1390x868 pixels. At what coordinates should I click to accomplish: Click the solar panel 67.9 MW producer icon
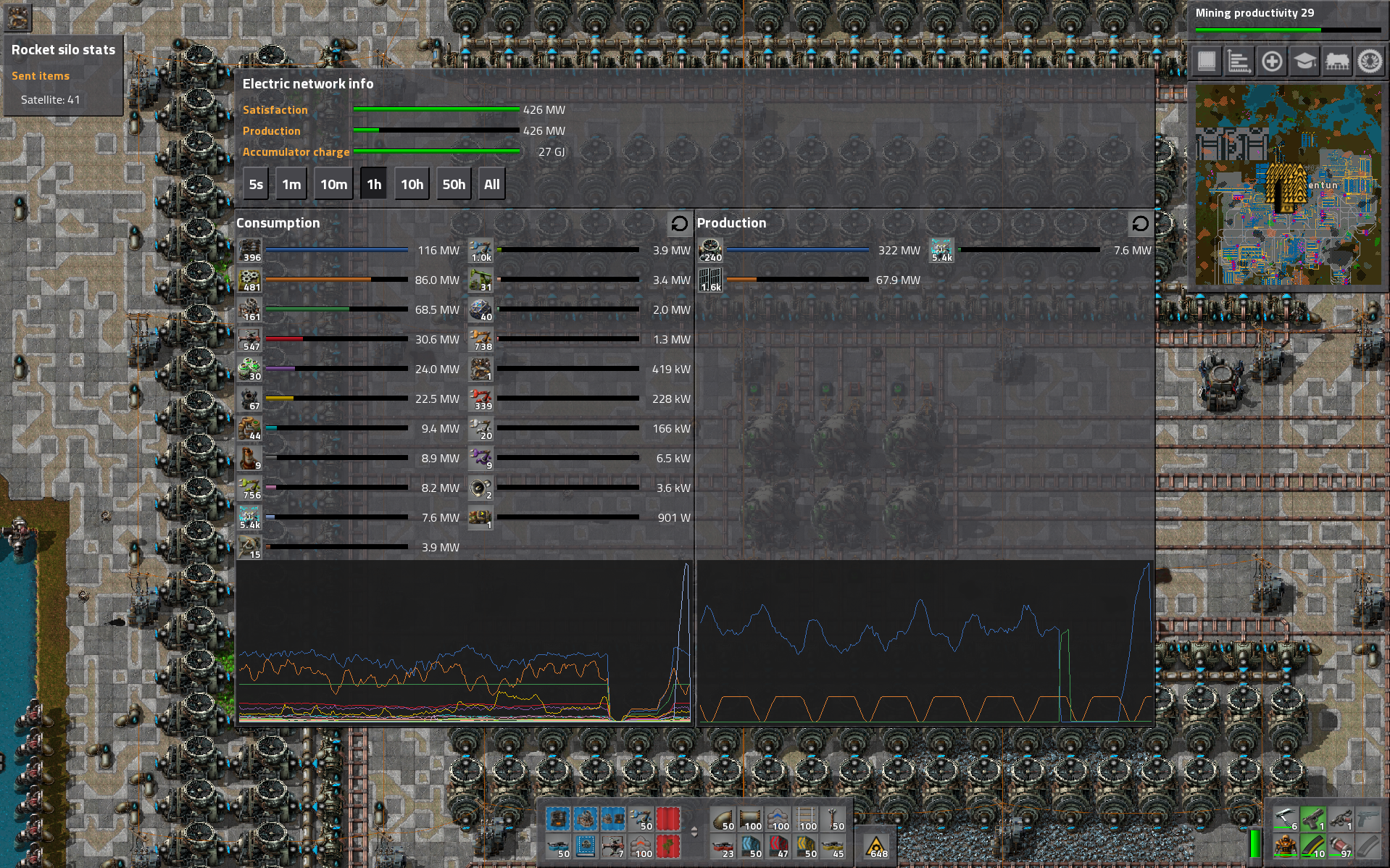[x=710, y=280]
